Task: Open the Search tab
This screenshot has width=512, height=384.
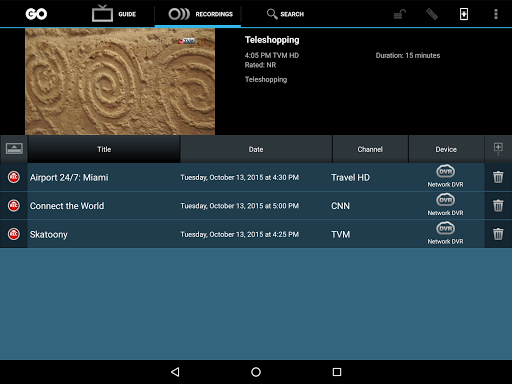Action: click(285, 14)
